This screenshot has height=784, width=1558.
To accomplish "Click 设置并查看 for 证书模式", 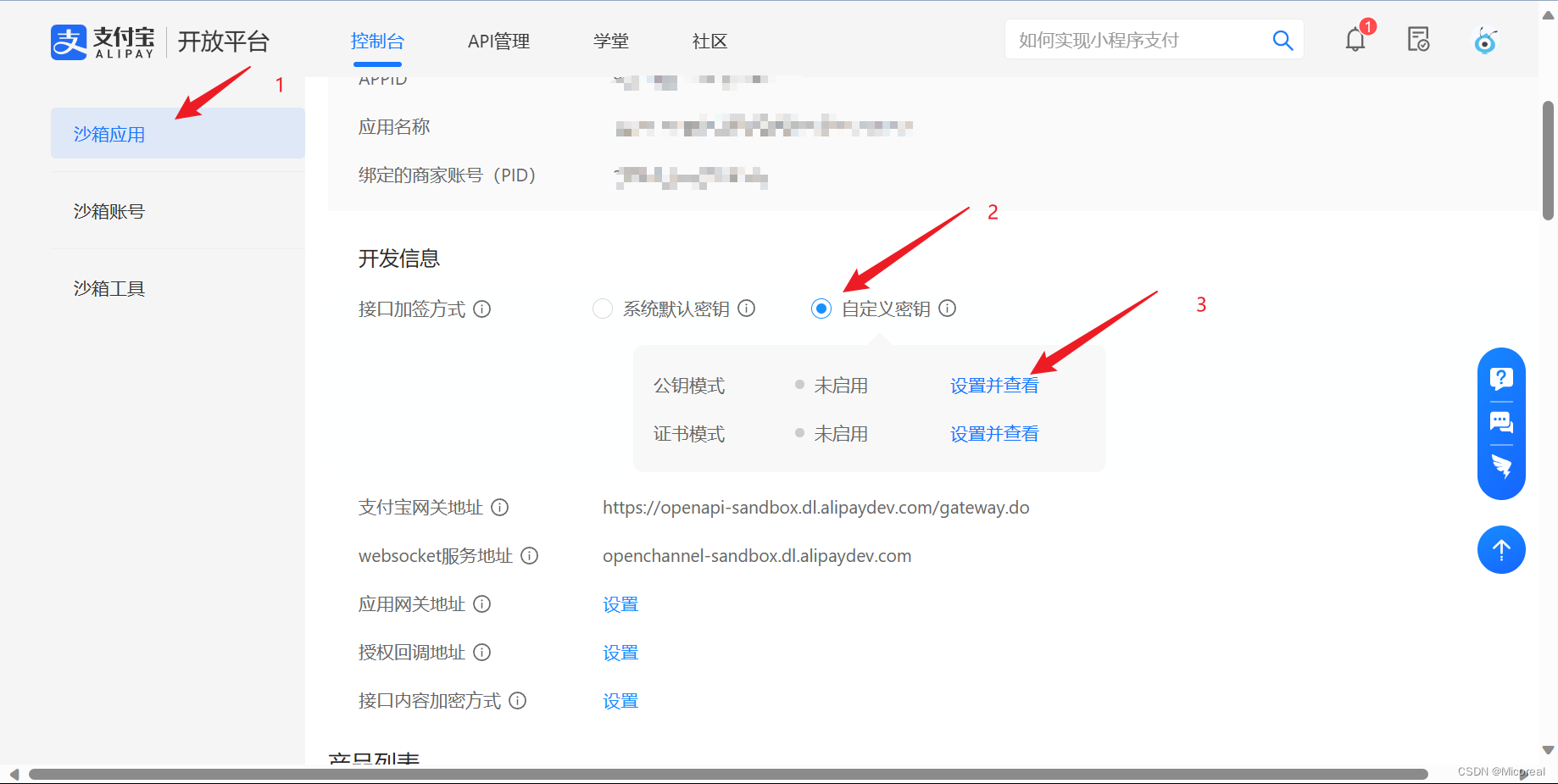I will coord(994,433).
